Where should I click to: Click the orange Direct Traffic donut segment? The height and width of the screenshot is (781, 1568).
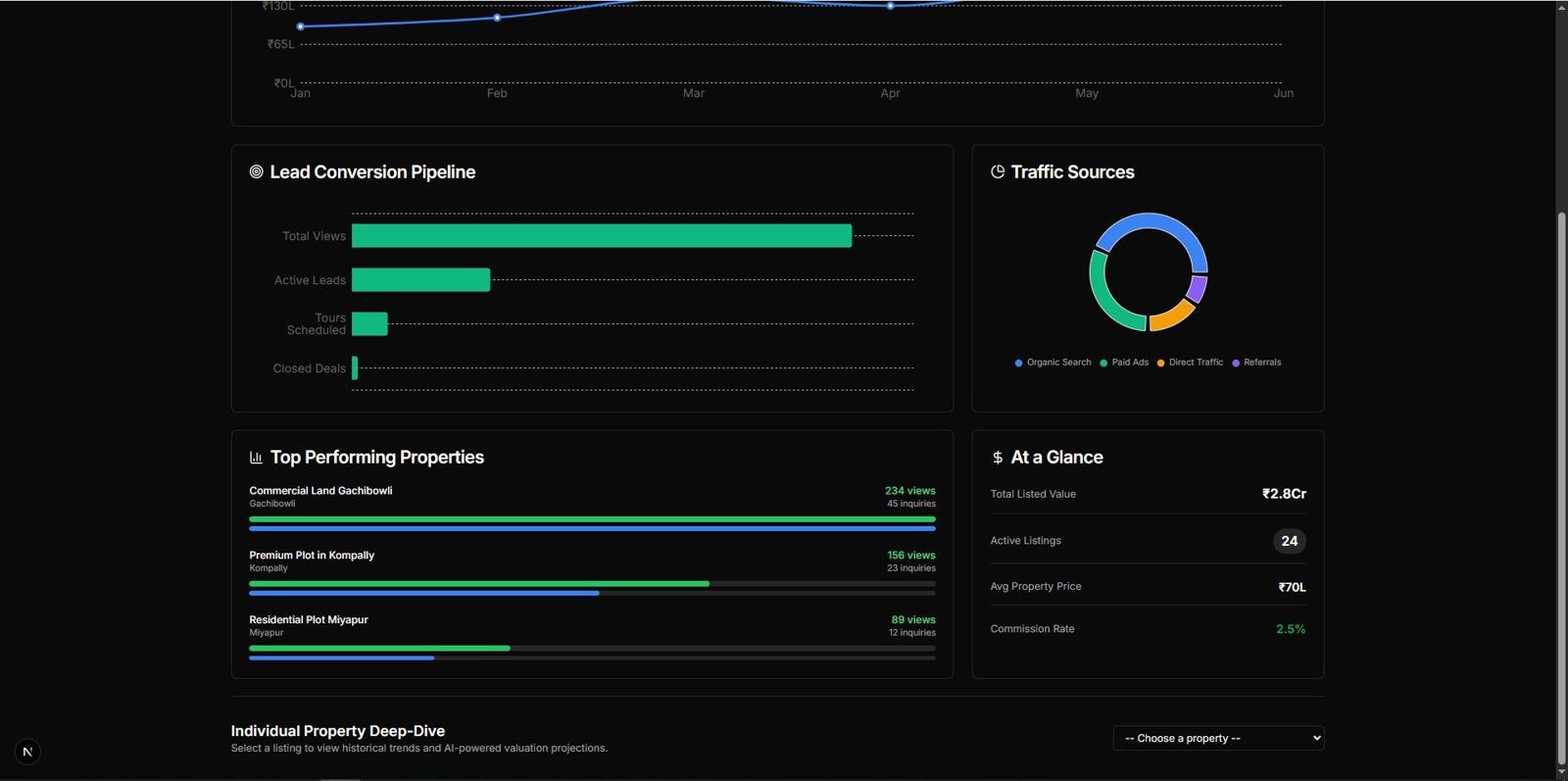click(x=1173, y=317)
